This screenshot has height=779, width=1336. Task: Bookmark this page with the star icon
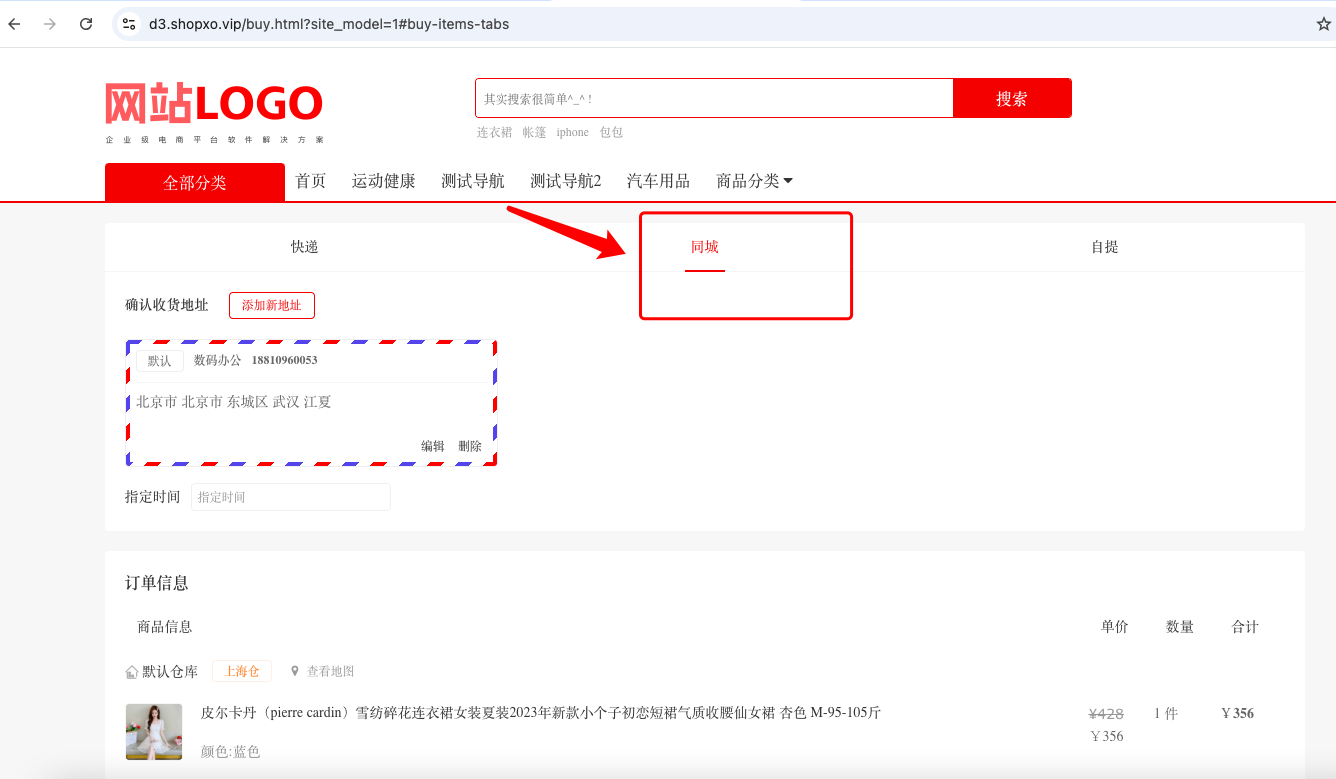tap(1323, 24)
